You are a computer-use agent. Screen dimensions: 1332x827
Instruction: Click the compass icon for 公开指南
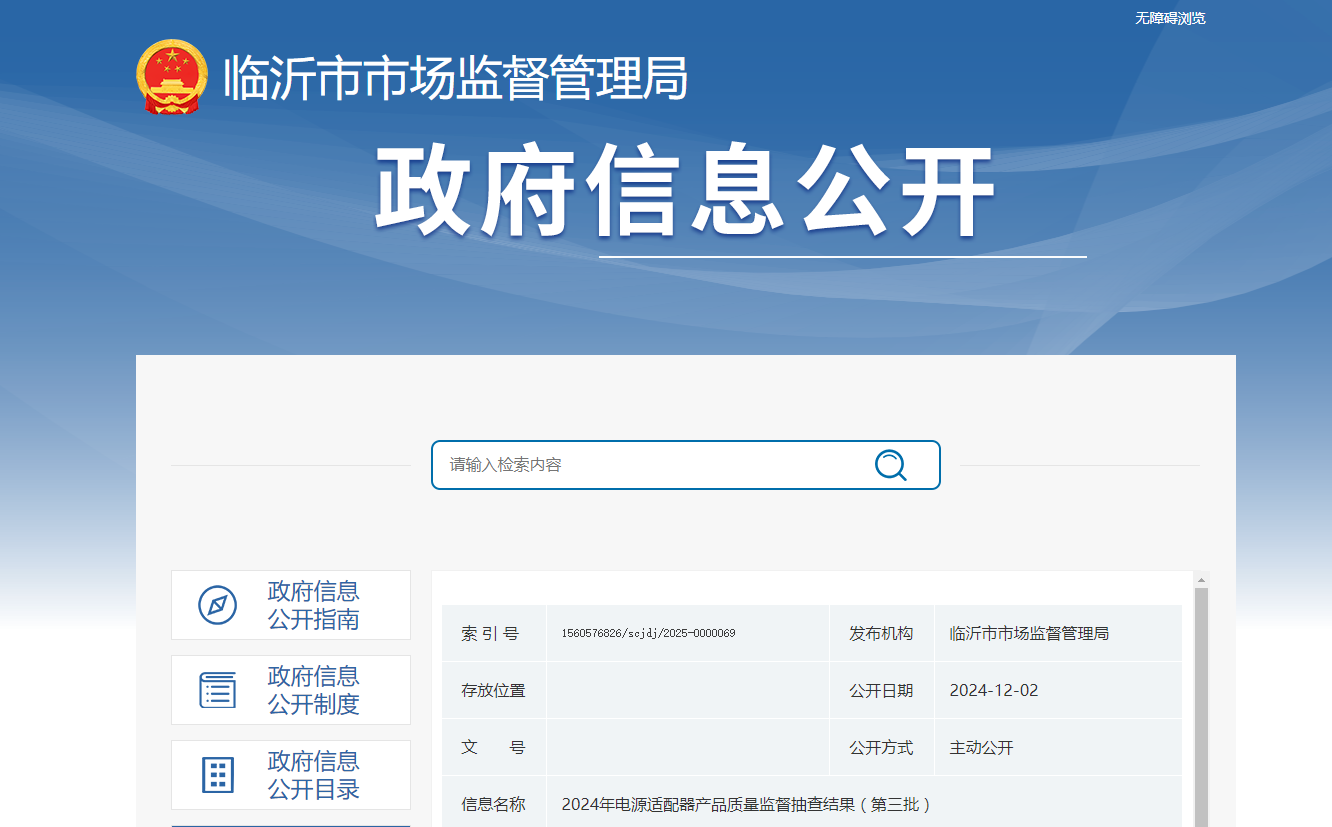coord(217,605)
